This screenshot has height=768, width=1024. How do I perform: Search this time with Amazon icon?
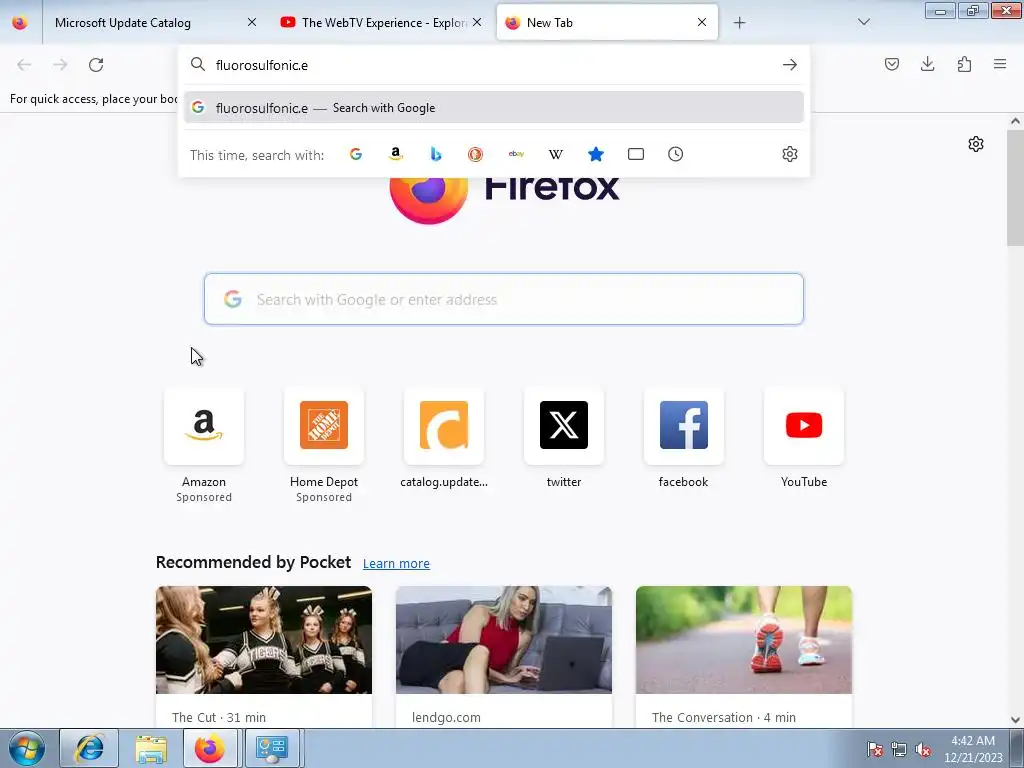(396, 154)
